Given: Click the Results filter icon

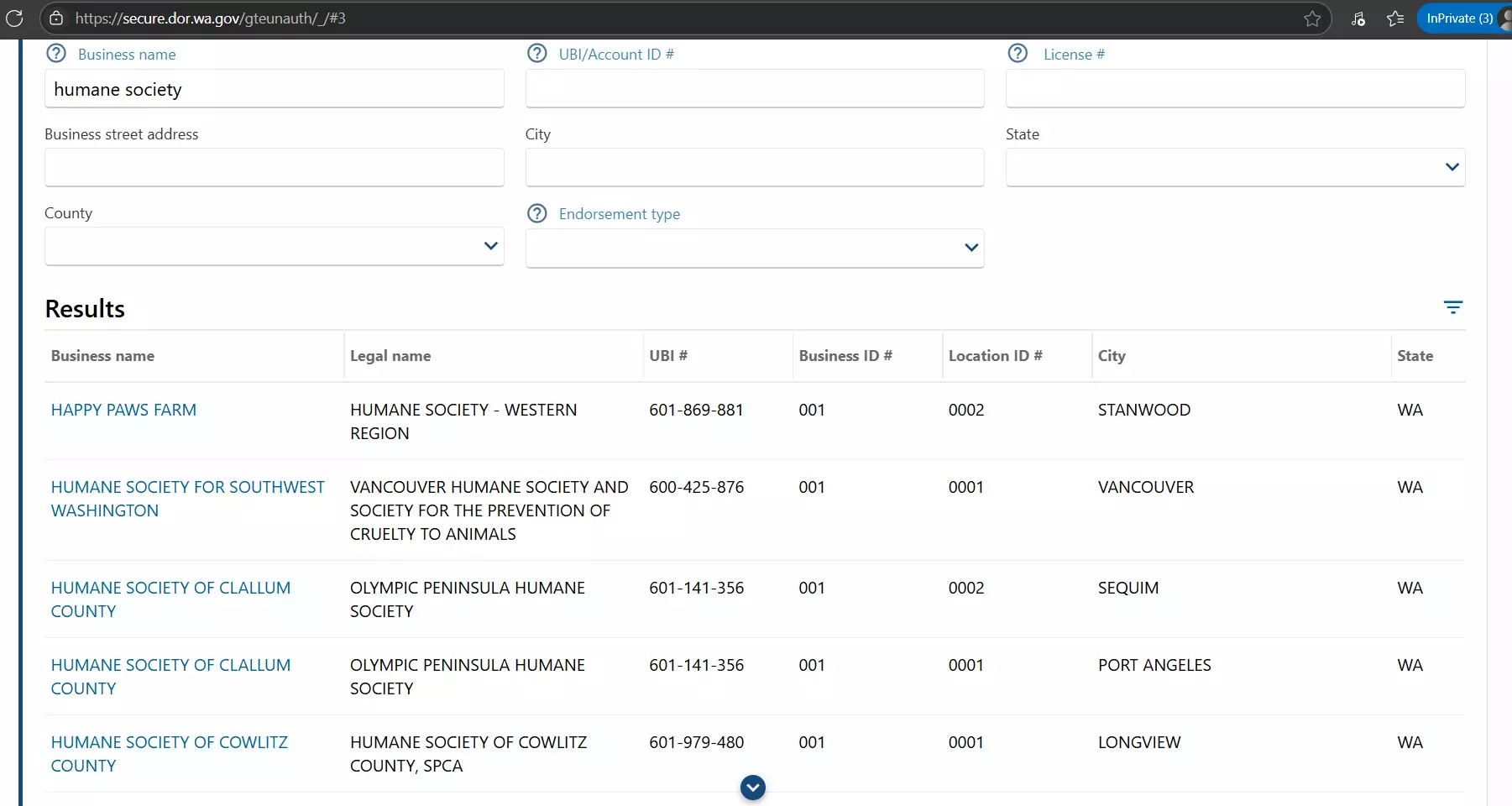Looking at the screenshot, I should (x=1453, y=307).
